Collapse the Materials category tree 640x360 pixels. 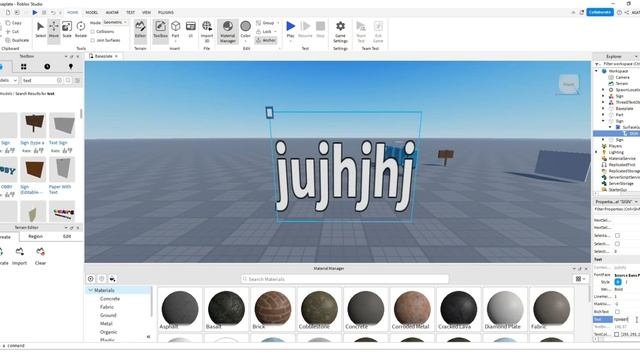[x=90, y=290]
